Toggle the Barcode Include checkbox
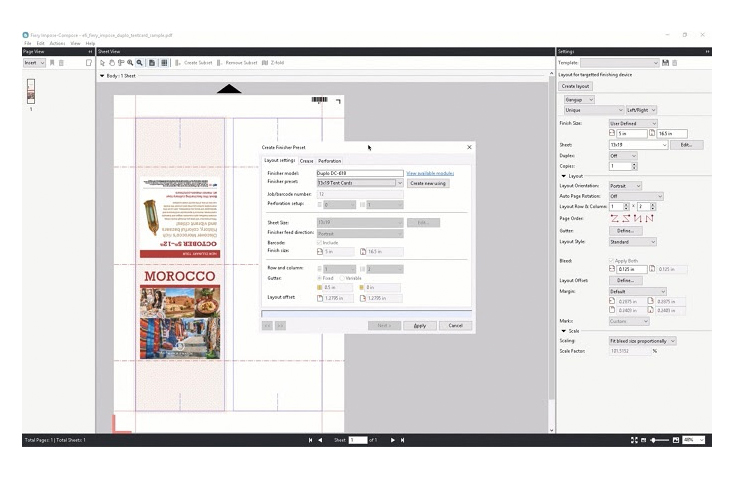 [319, 242]
